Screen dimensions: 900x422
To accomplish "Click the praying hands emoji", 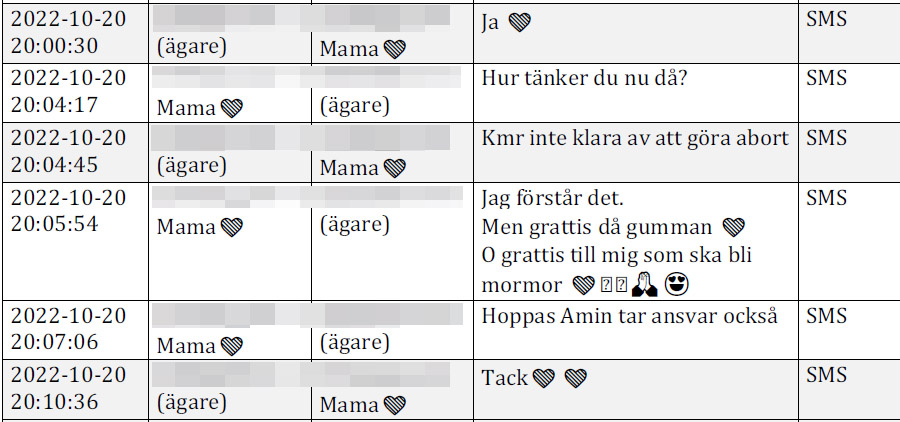I will 642,285.
